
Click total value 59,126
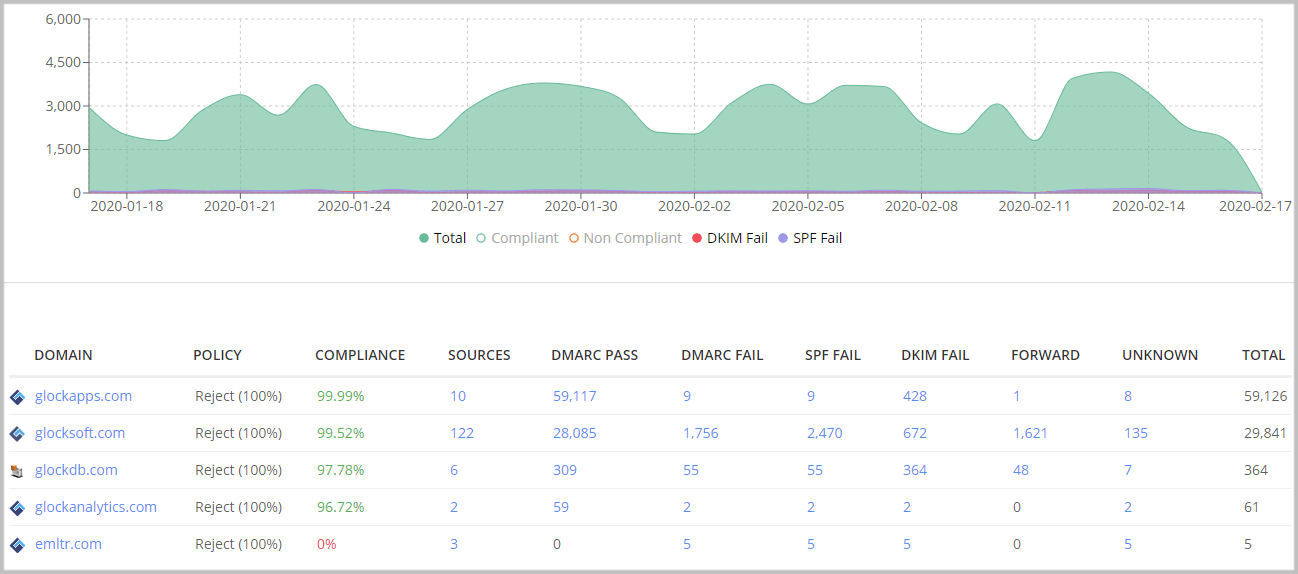click(x=1265, y=396)
